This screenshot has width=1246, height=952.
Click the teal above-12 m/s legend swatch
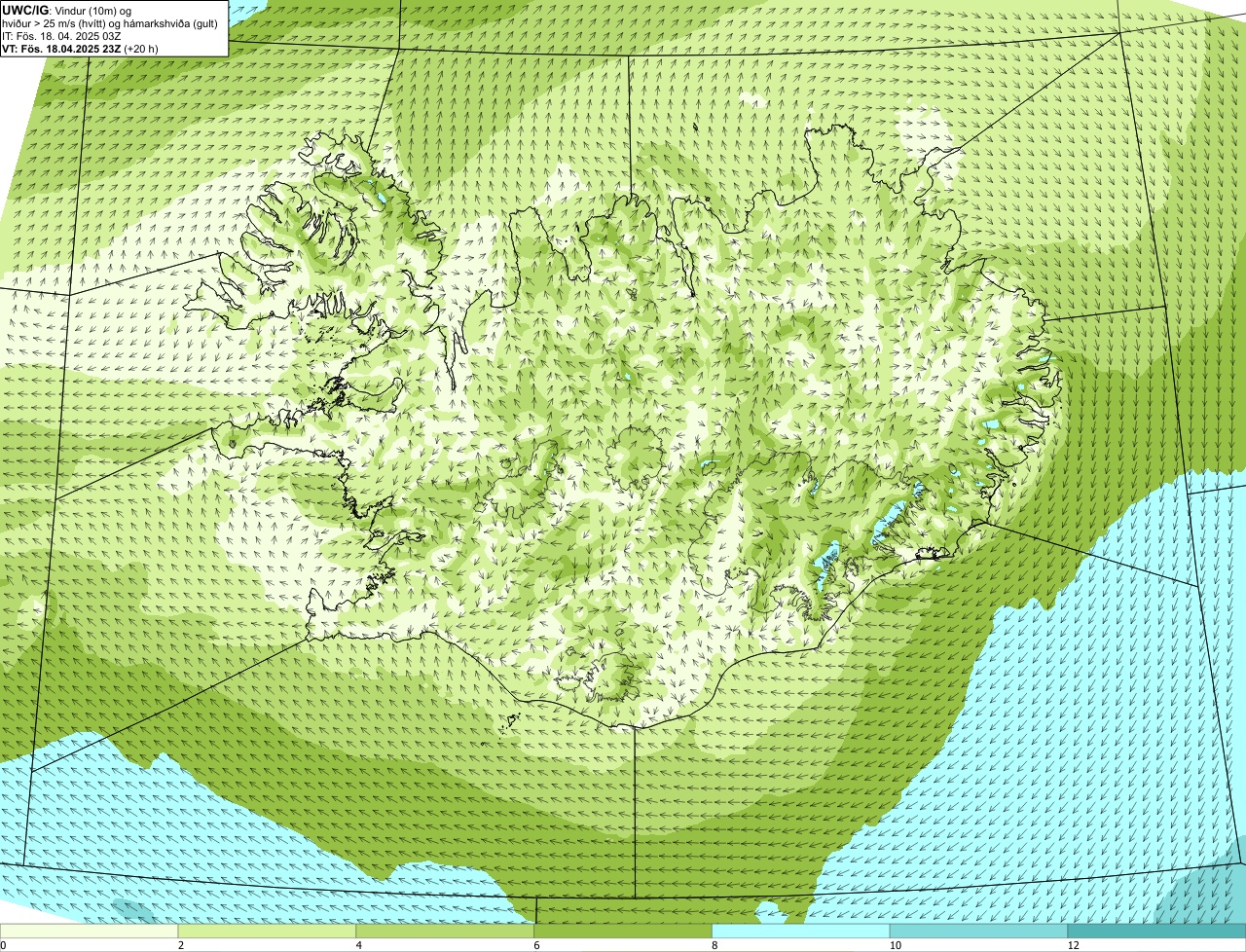pyautogui.click(x=1157, y=932)
